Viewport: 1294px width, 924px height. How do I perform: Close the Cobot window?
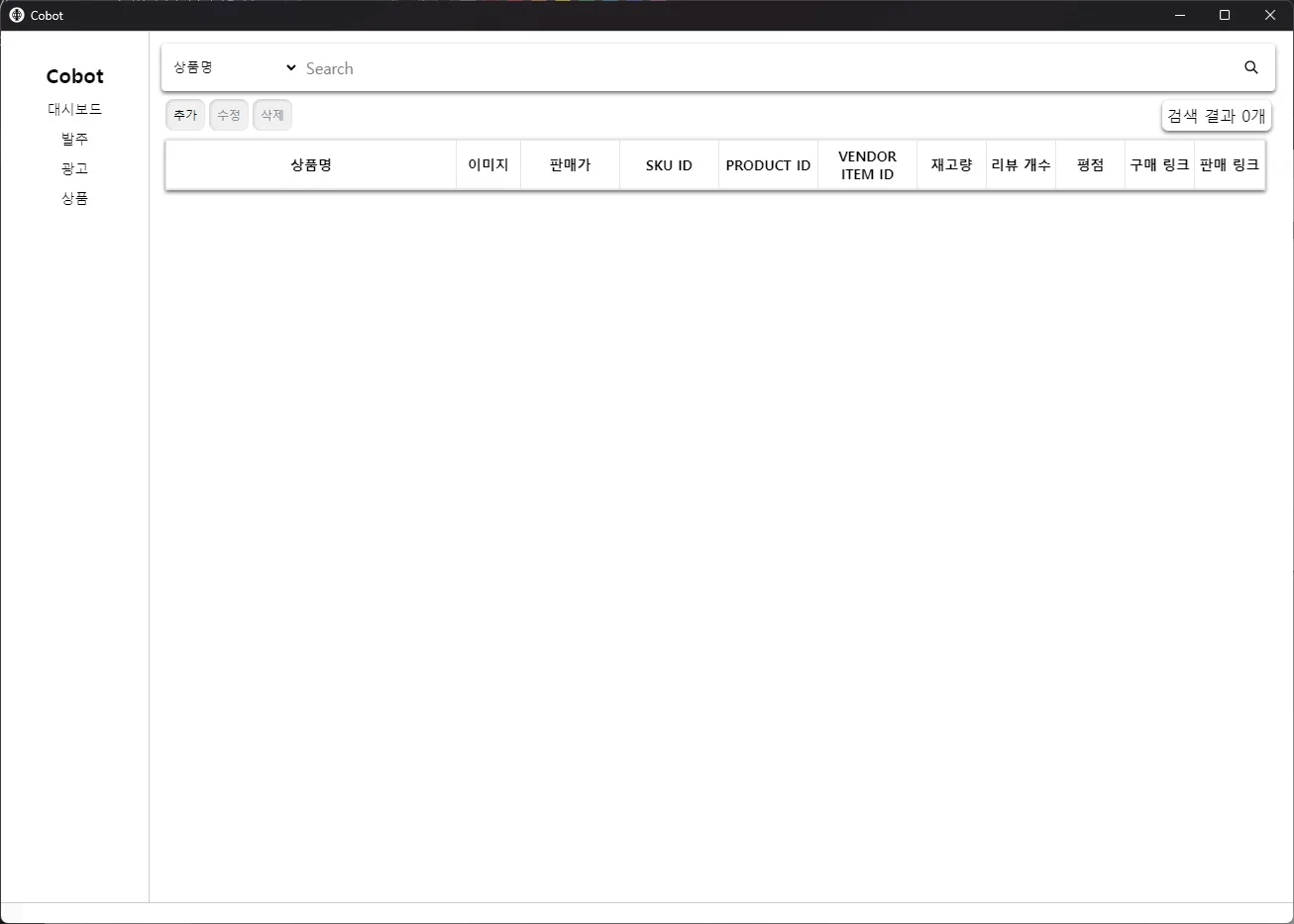point(1270,15)
